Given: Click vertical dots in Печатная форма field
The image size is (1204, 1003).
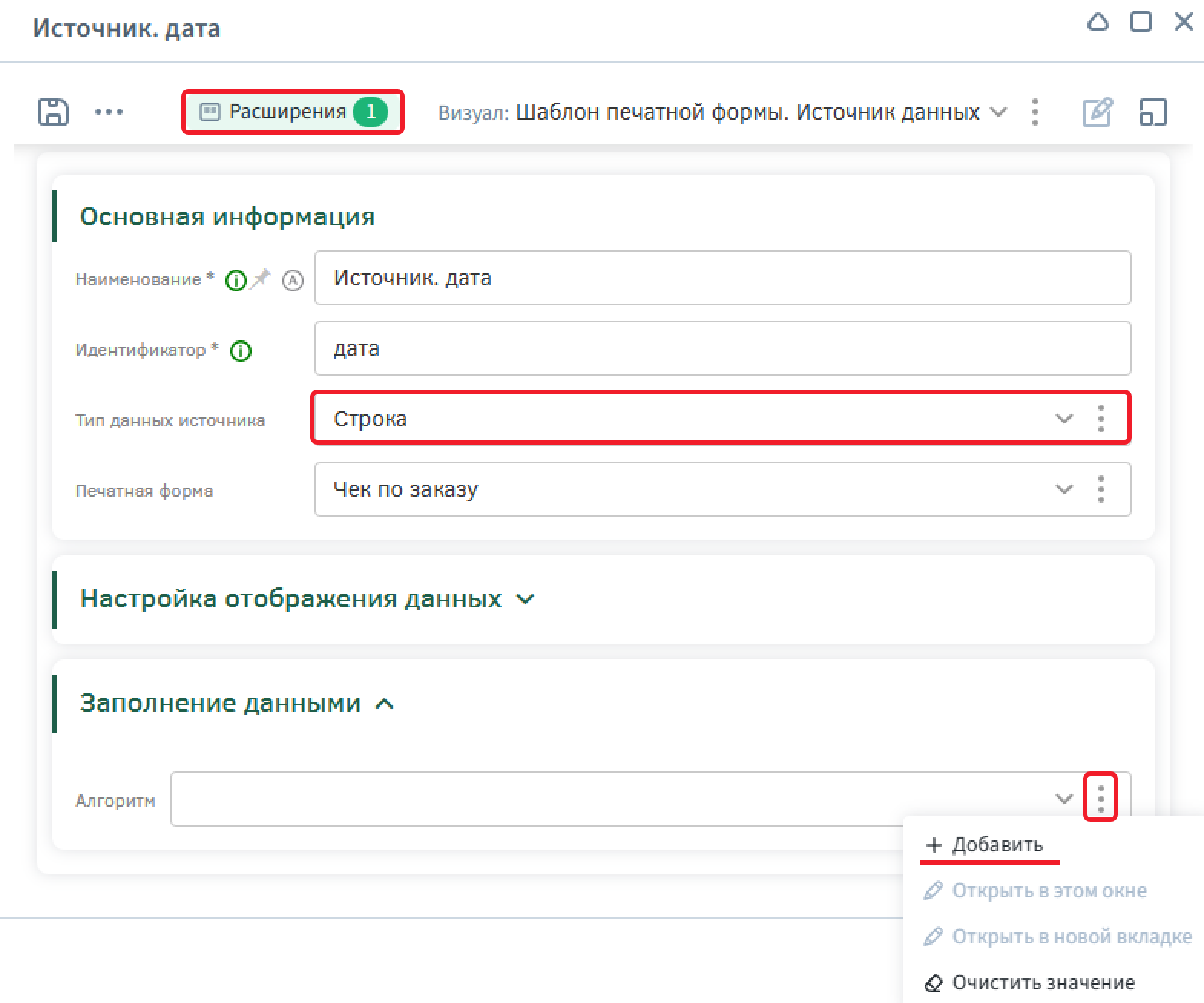Looking at the screenshot, I should (x=1101, y=489).
